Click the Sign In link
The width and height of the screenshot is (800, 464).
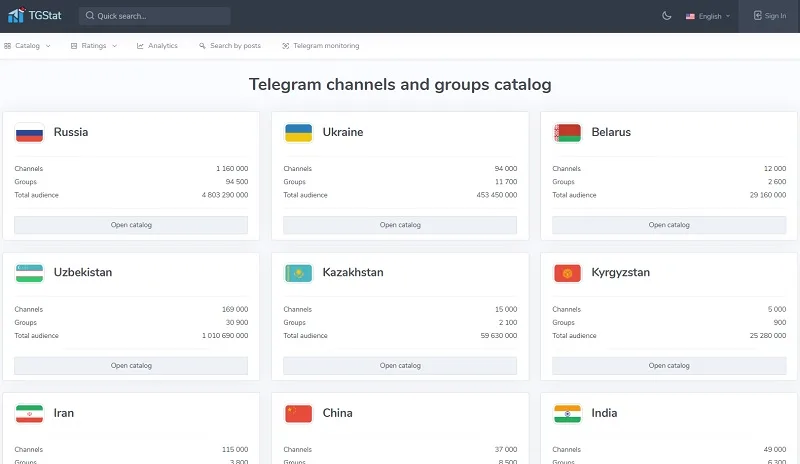[x=770, y=16]
